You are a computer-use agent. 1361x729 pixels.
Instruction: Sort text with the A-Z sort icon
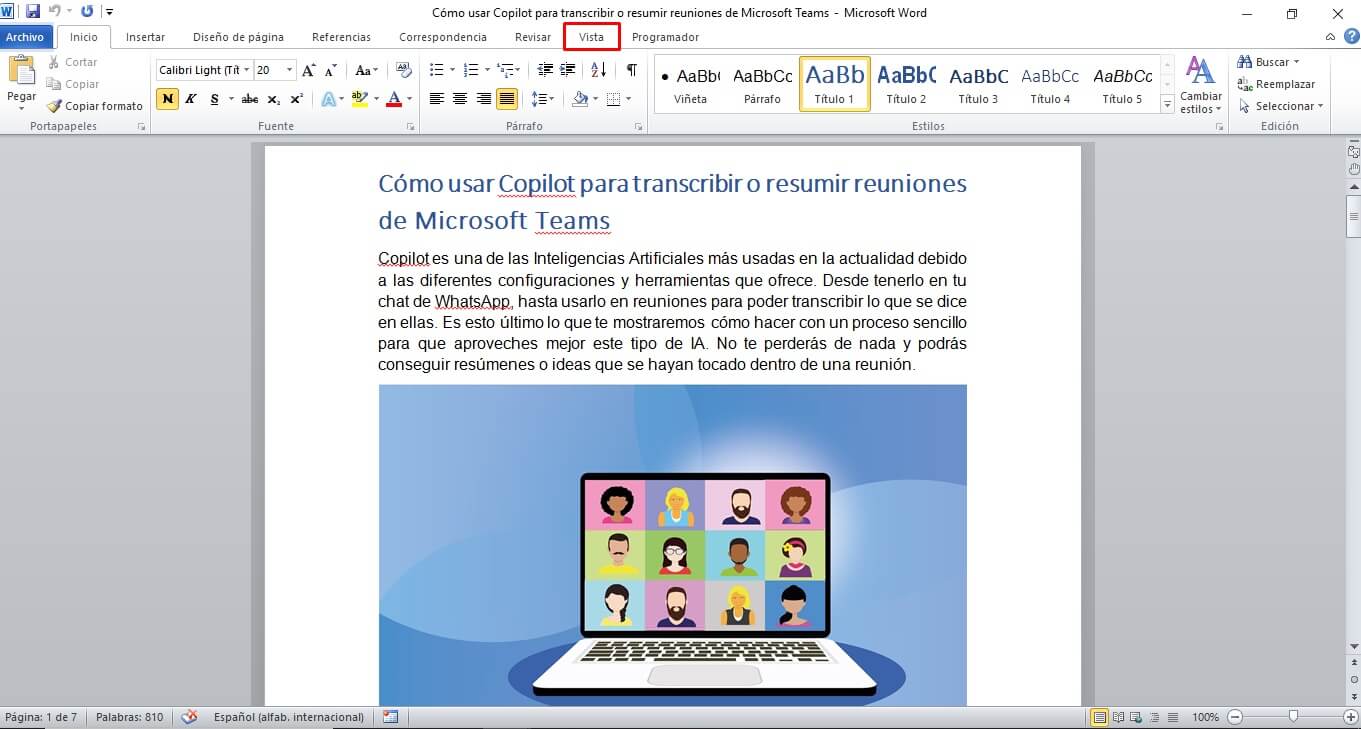pos(599,70)
